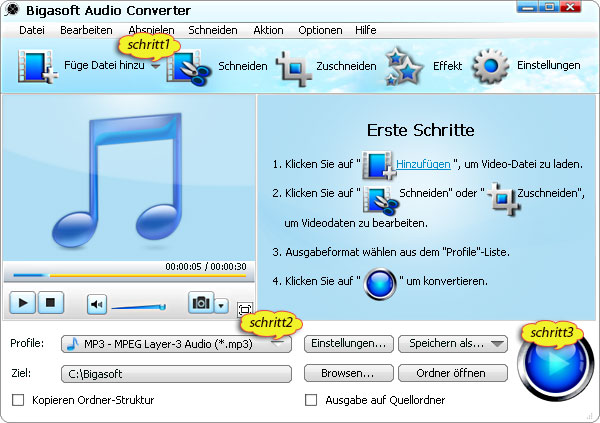The image size is (600, 423).
Task: Take a snapshot with the camera icon
Action: point(201,302)
